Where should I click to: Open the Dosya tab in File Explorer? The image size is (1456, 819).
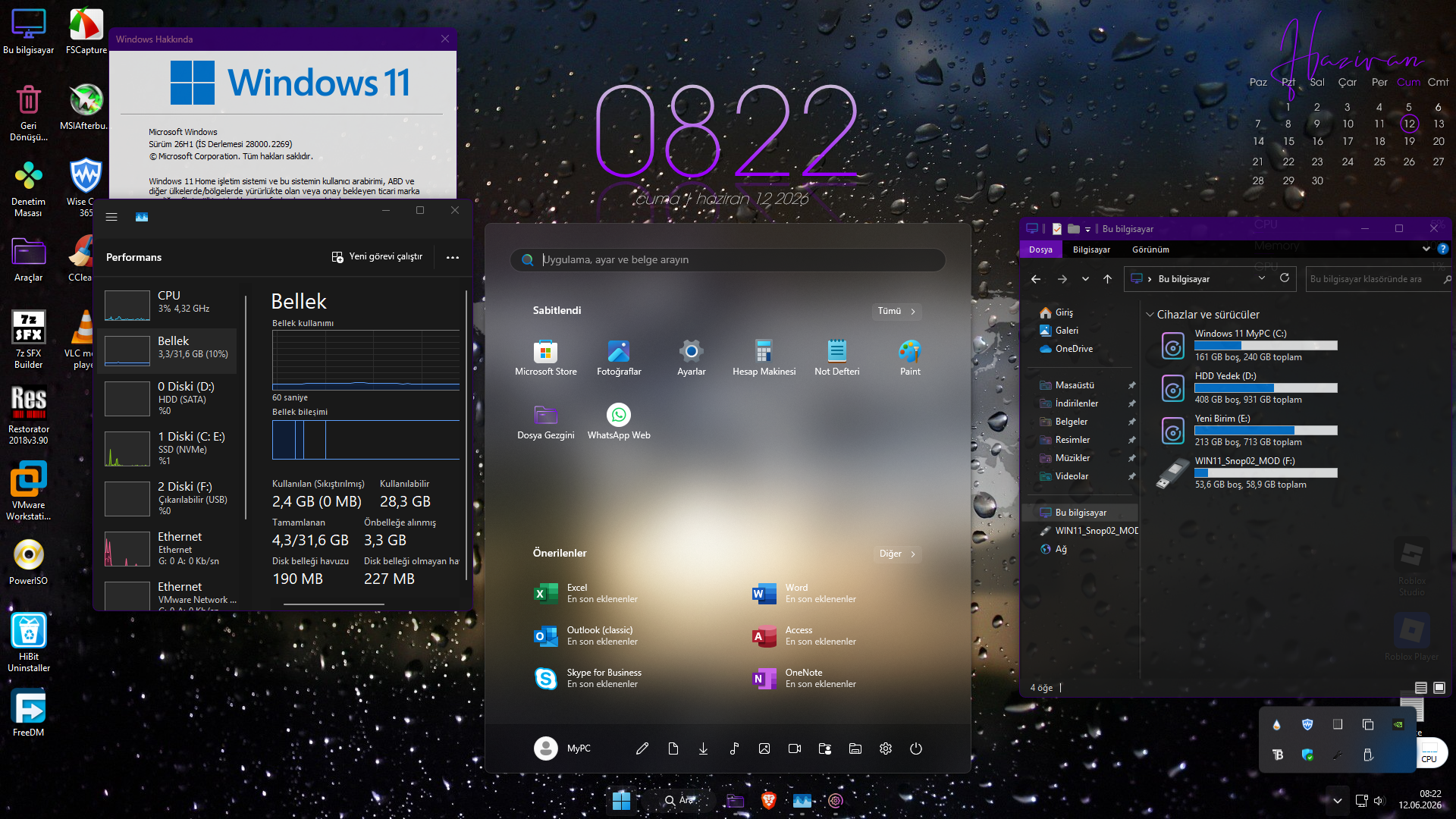[1040, 249]
